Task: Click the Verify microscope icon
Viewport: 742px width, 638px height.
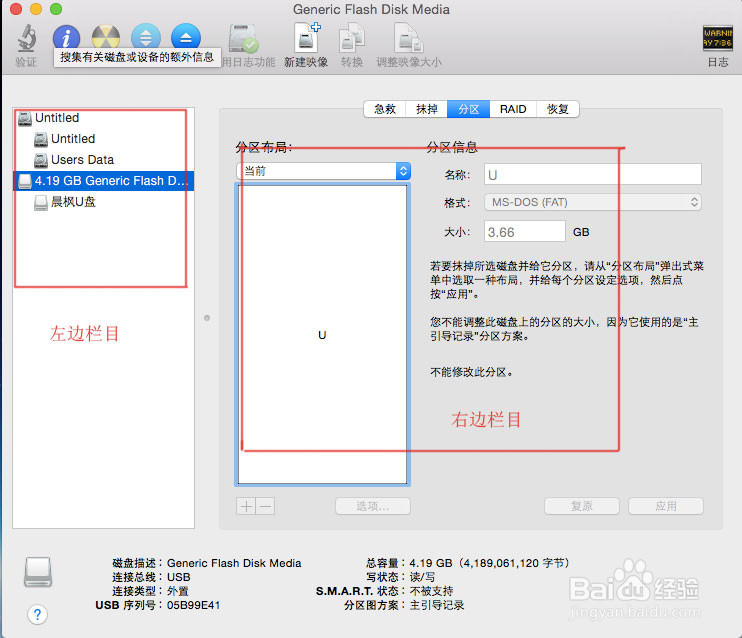Action: [x=26, y=38]
